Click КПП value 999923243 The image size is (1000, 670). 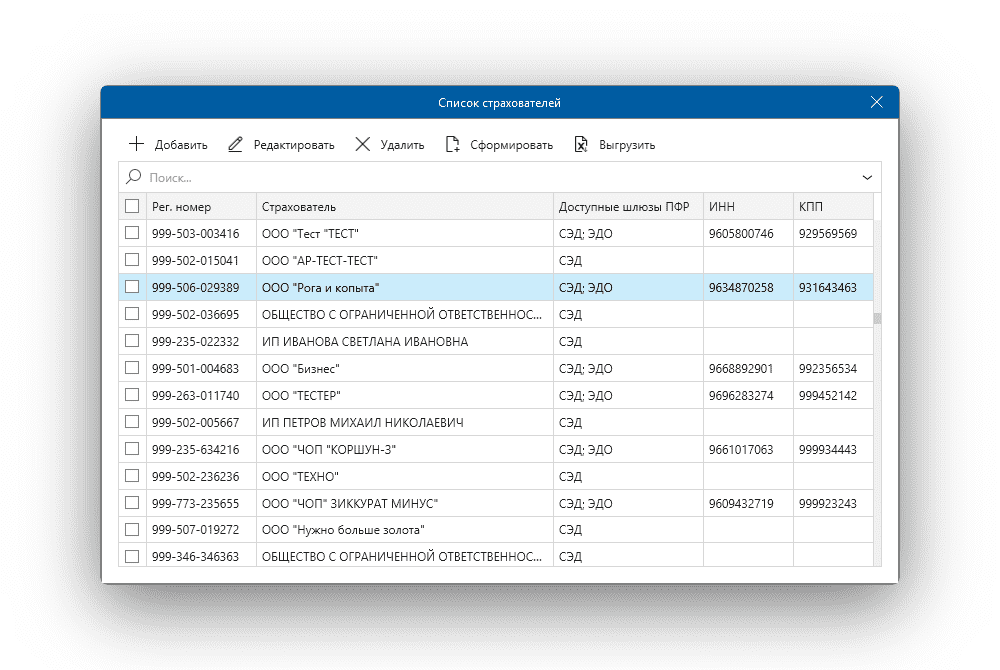coord(828,504)
